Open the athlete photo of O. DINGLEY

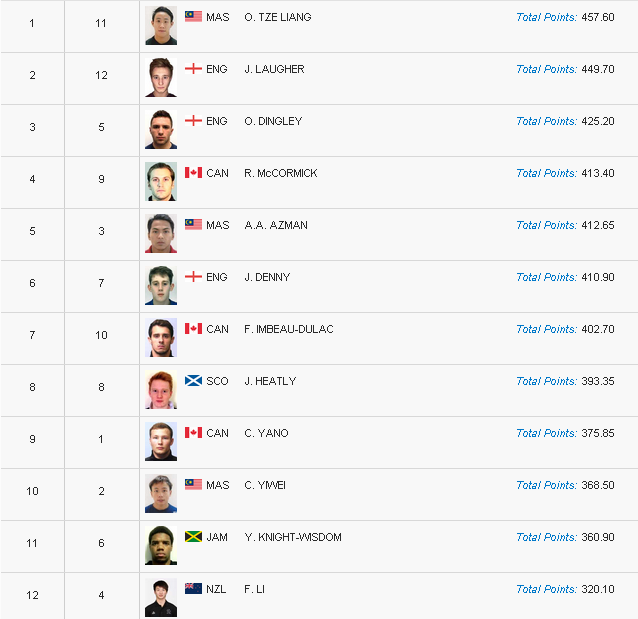161,129
